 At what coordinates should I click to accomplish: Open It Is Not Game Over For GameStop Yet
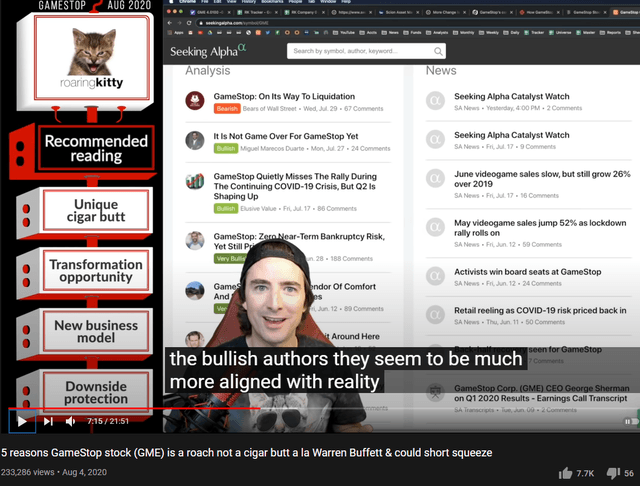(286, 136)
